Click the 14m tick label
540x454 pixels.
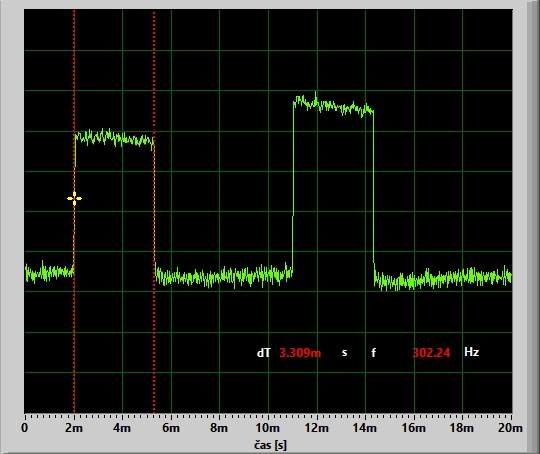pos(365,428)
